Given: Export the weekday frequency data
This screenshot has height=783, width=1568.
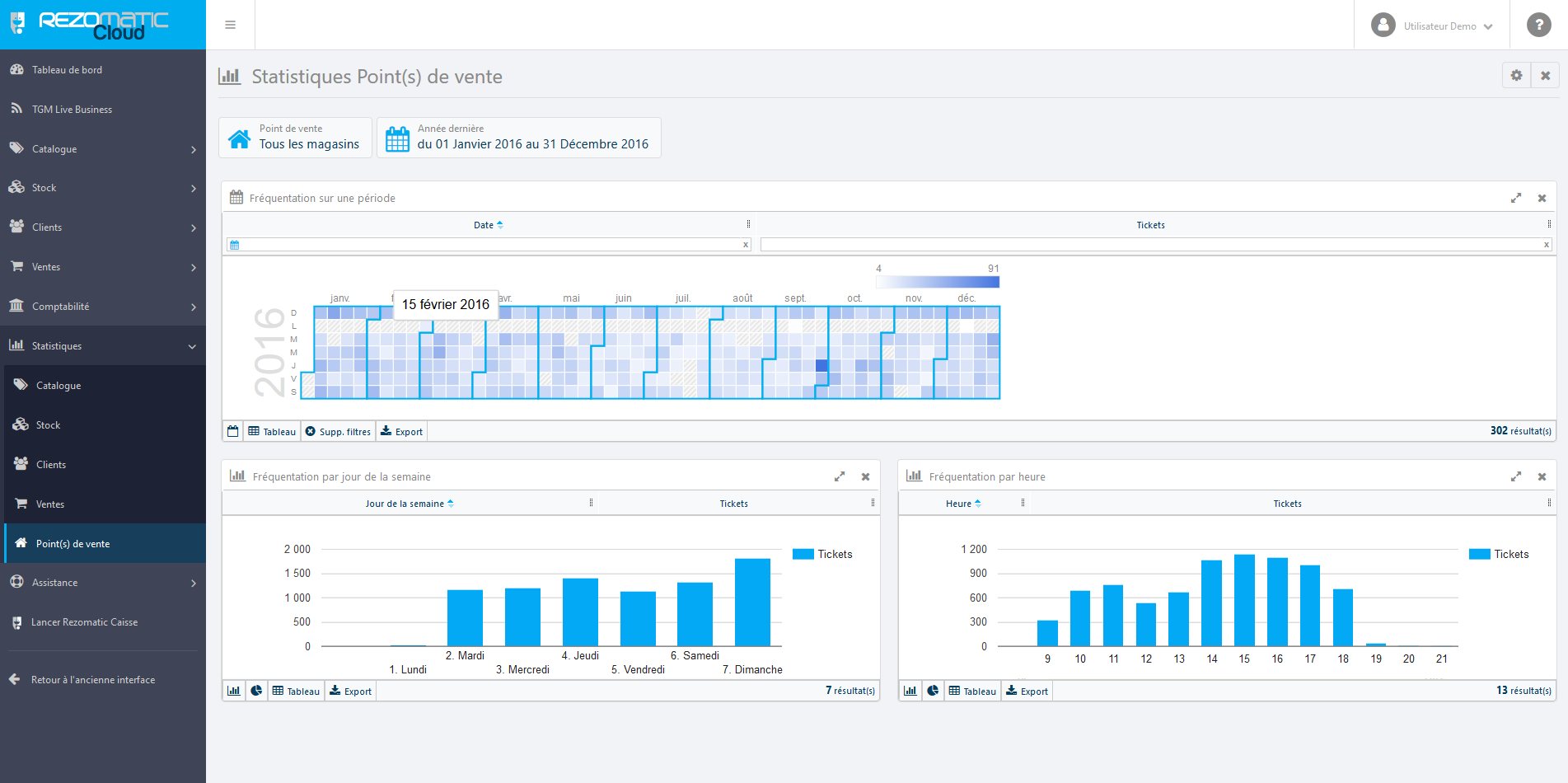Looking at the screenshot, I should tap(351, 691).
